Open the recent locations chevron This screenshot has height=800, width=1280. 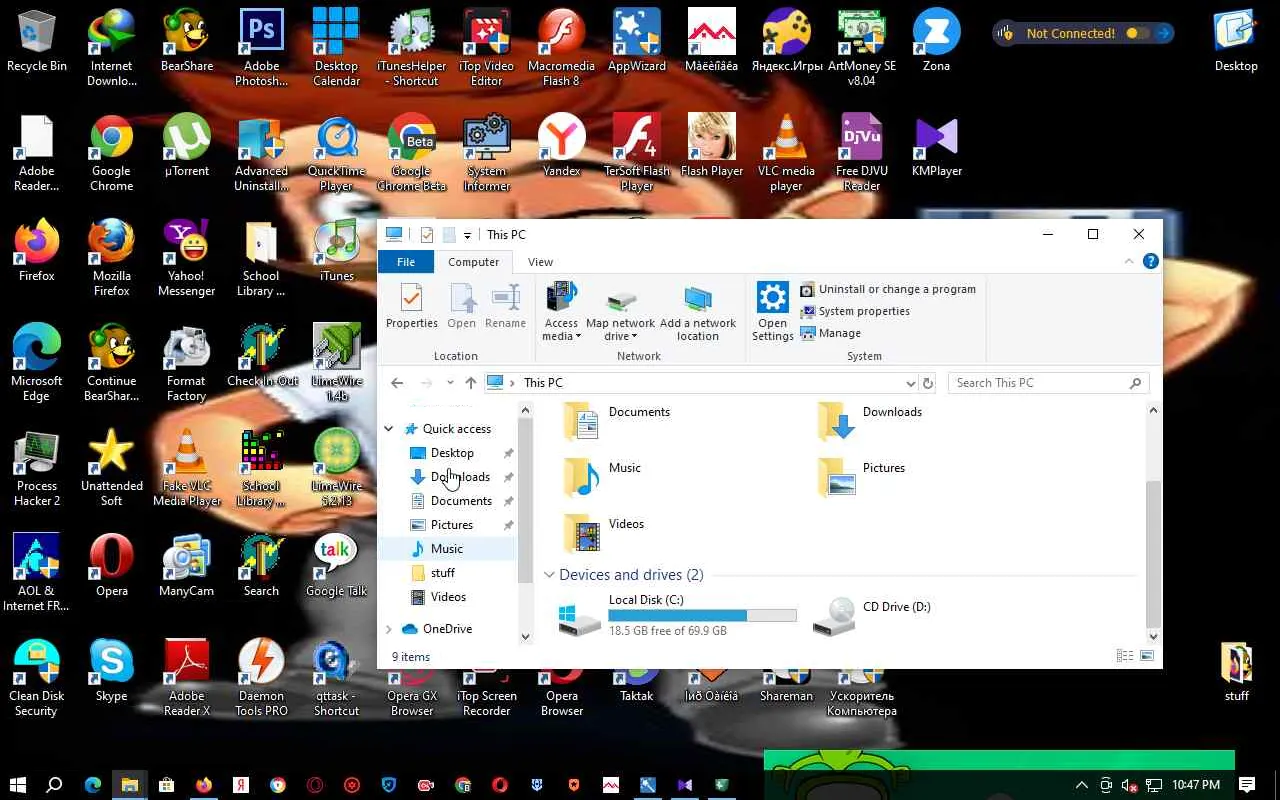coord(450,383)
